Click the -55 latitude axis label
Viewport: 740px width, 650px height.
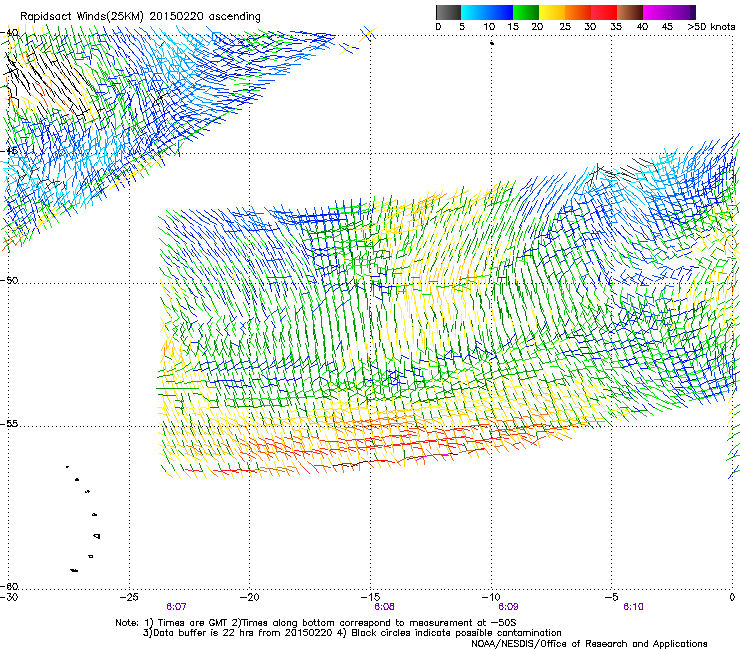tap(9, 424)
